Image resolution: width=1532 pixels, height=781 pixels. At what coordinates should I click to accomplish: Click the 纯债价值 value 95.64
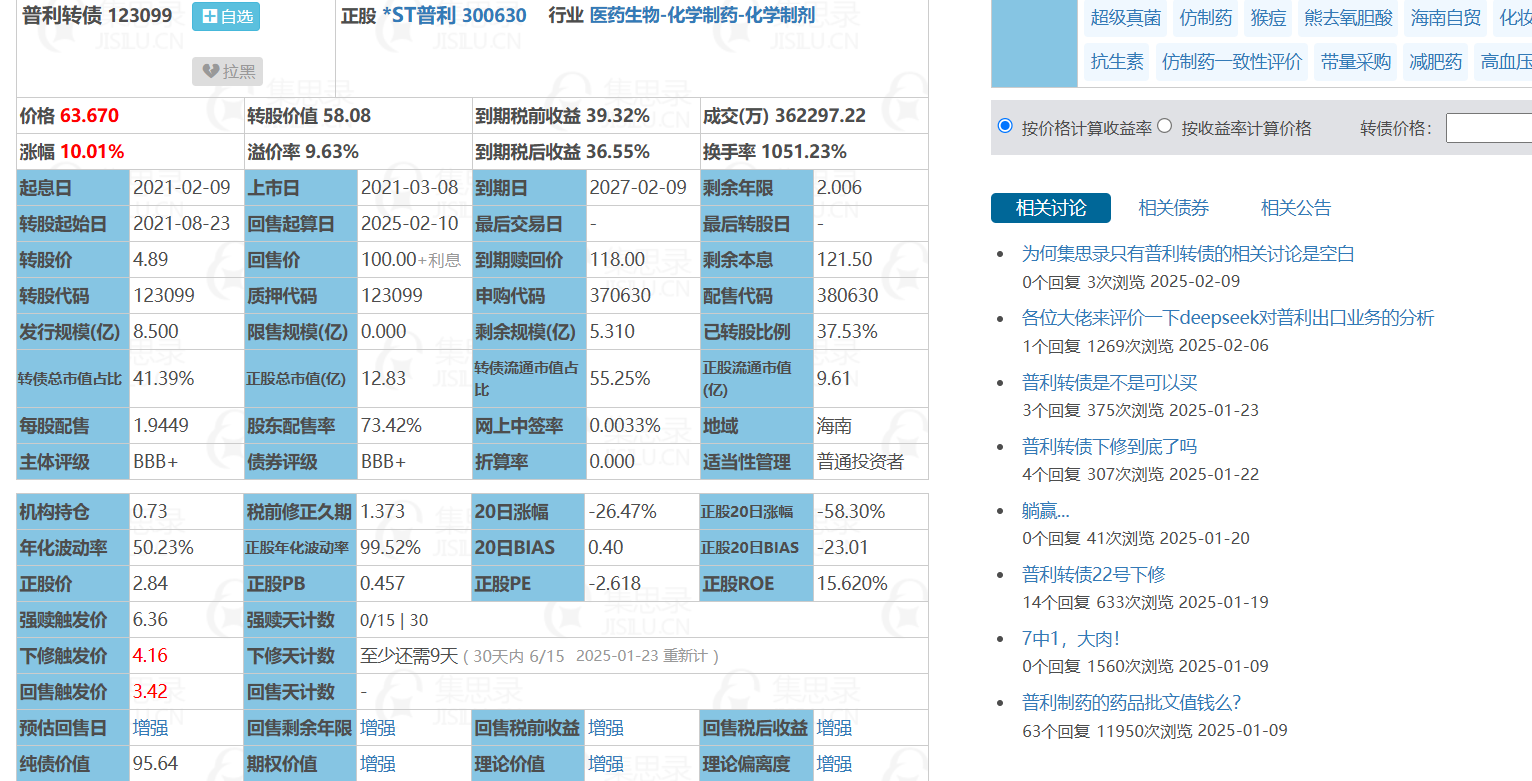[155, 764]
